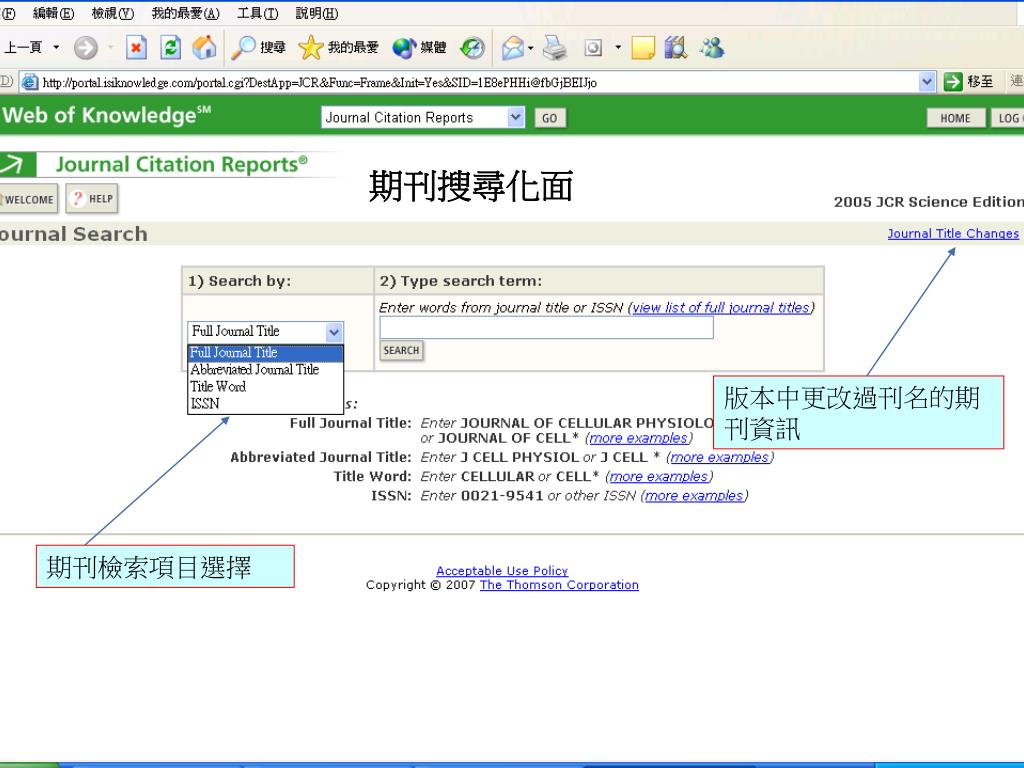Open more examples link for Full Journal Title
The width and height of the screenshot is (1024, 768).
[x=638, y=438]
